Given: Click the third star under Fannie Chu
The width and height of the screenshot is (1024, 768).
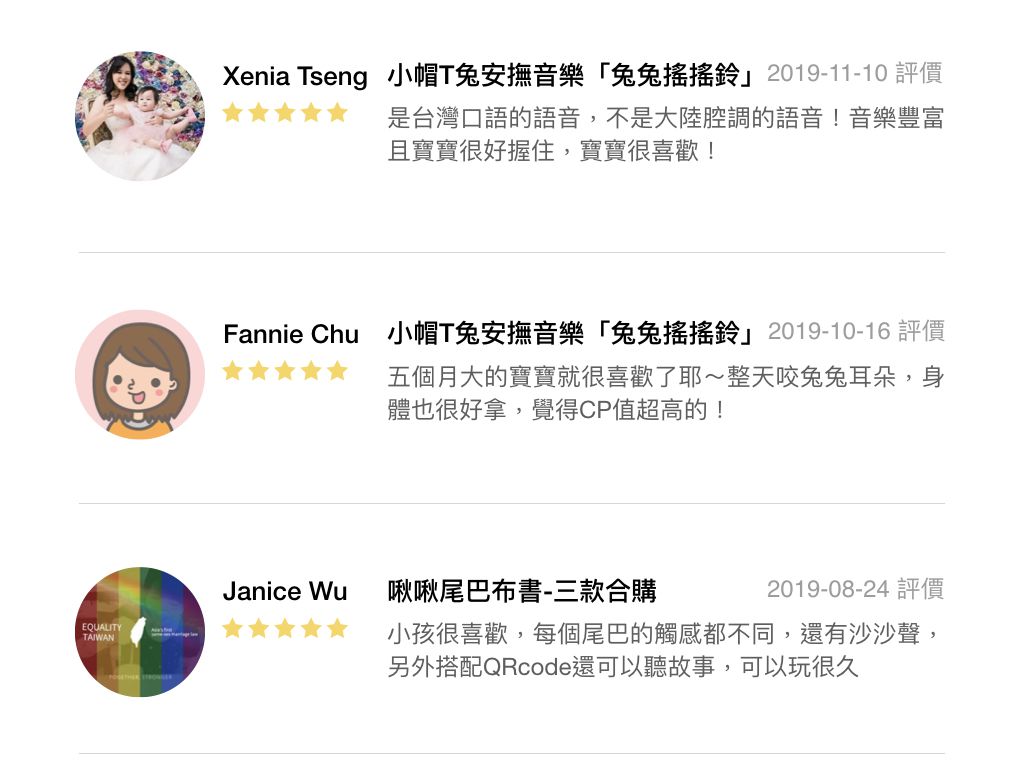Looking at the screenshot, I should tap(285, 371).
